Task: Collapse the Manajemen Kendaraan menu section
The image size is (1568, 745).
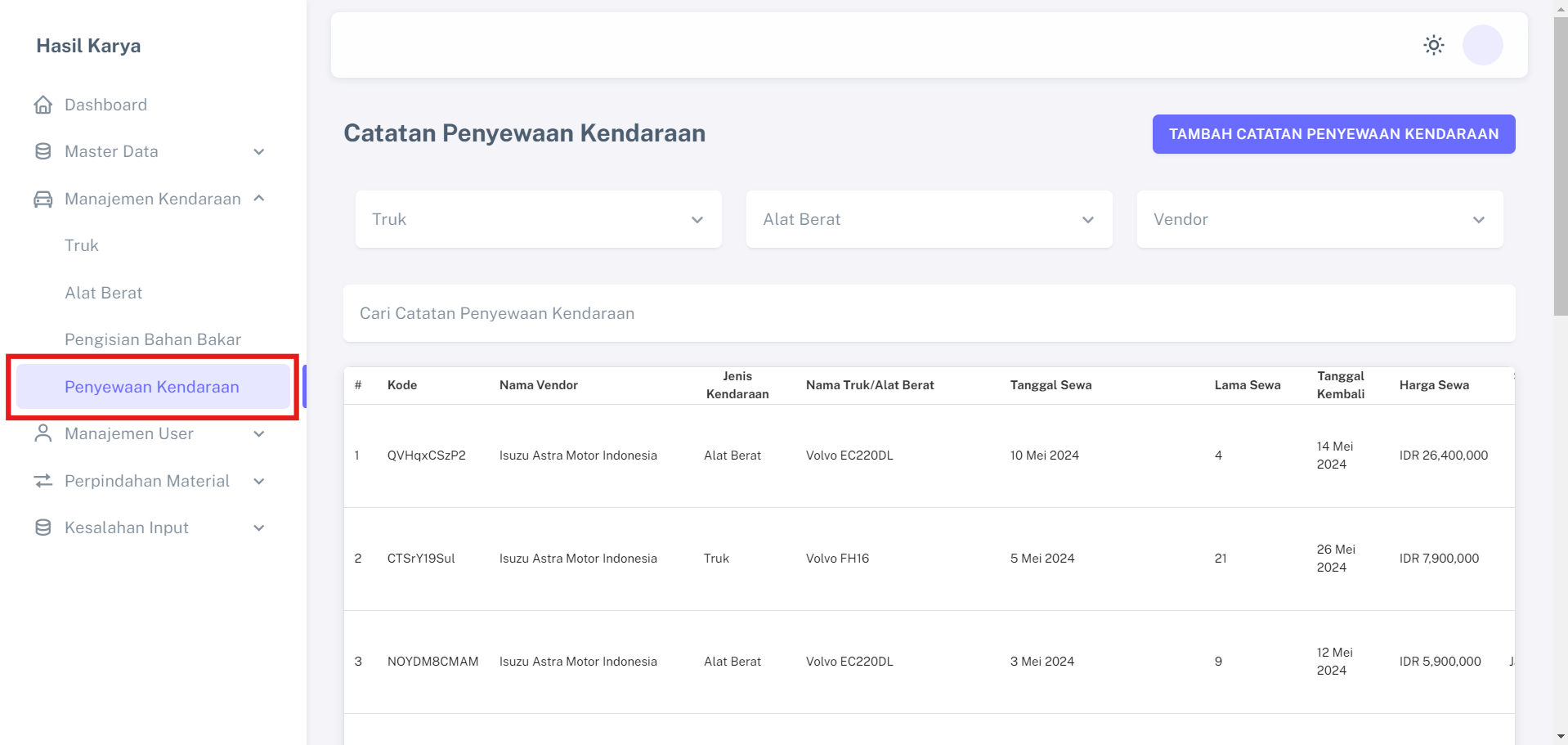Action: pos(259,199)
